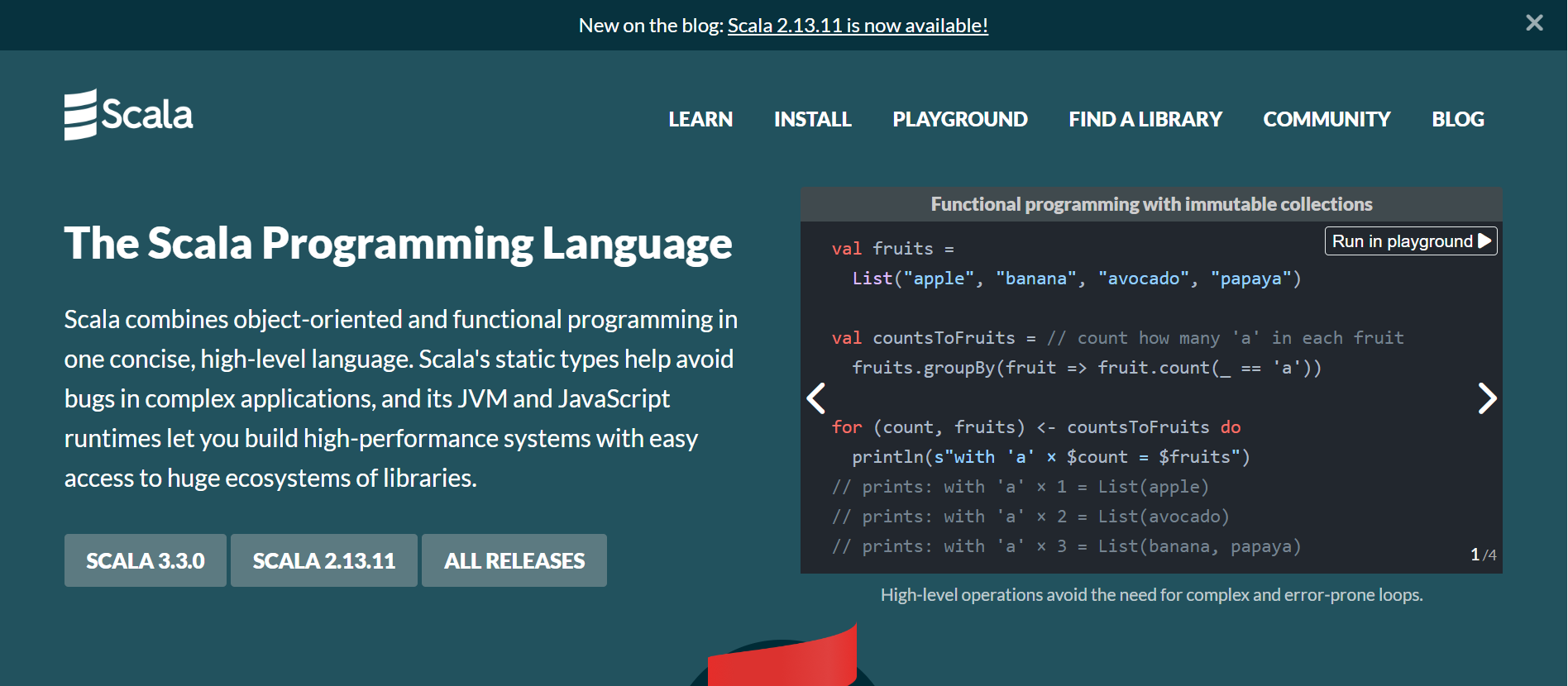Open the Community page
1568x686 pixels.
pos(1327,119)
